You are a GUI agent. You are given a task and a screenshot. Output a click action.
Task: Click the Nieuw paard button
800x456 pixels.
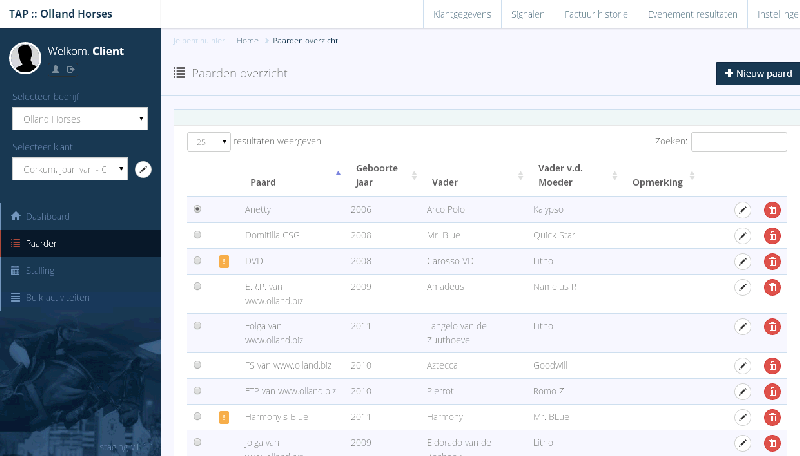758,73
